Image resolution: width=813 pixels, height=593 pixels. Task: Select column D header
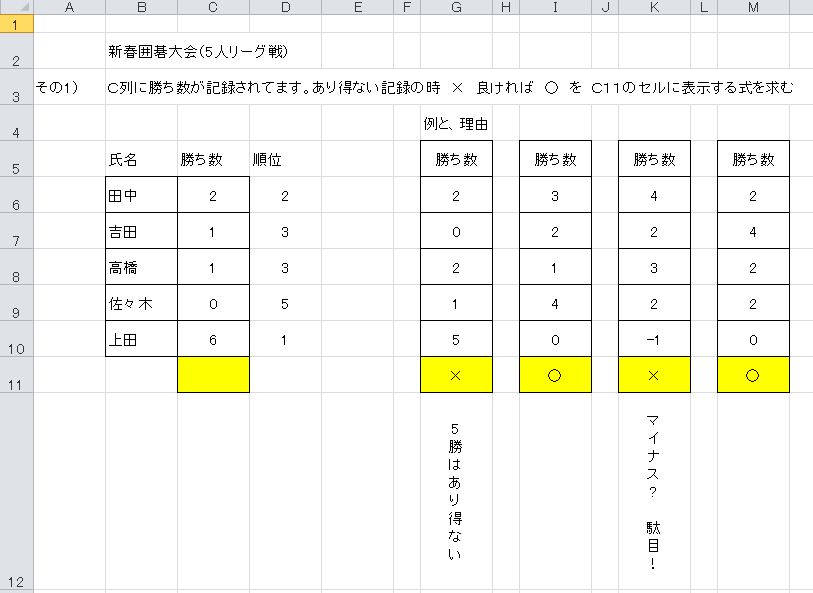pyautogui.click(x=286, y=7)
